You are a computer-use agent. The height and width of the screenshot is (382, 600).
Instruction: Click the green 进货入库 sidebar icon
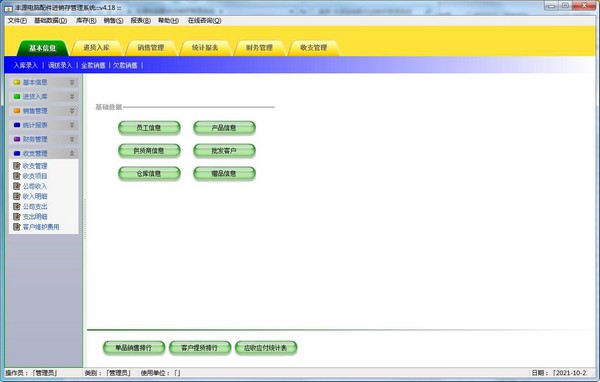[x=17, y=96]
